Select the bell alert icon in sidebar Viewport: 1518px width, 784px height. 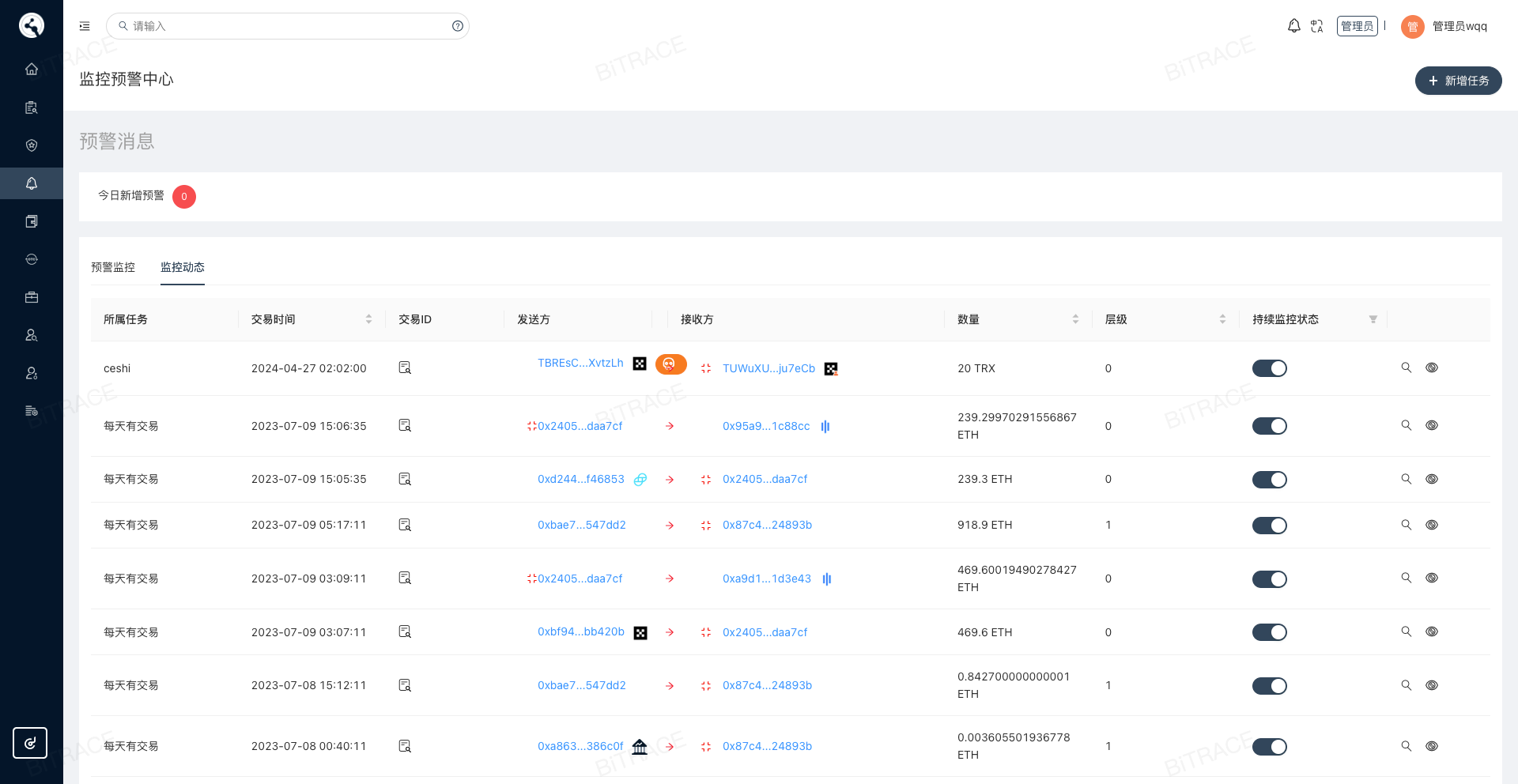coord(32,183)
